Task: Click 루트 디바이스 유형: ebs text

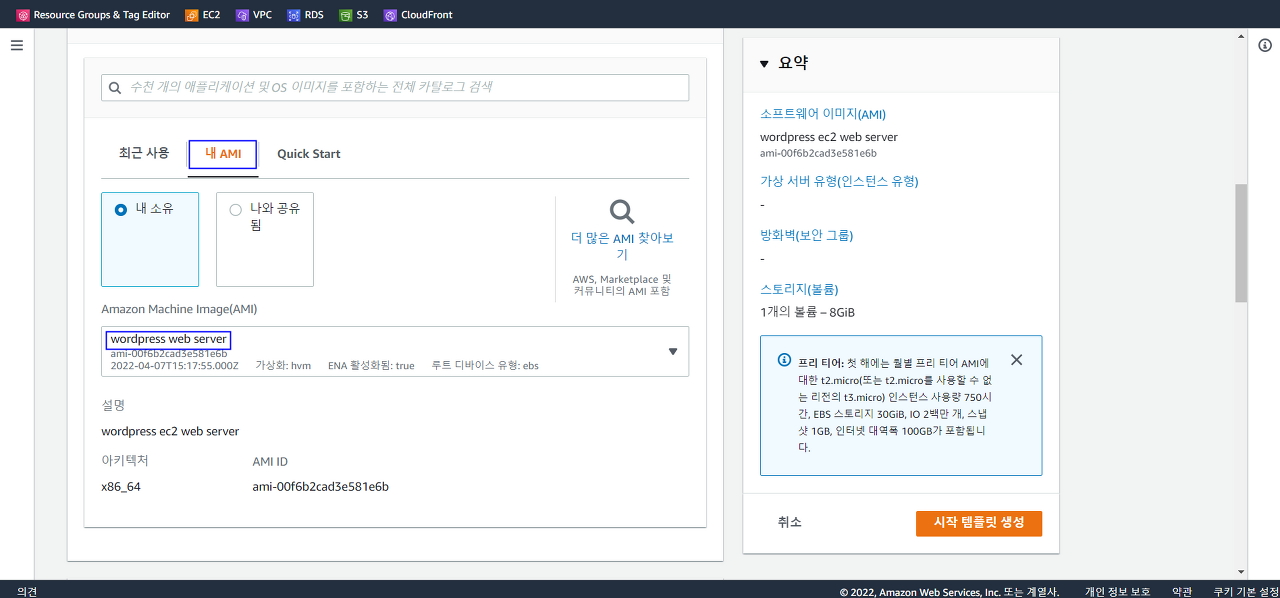Action: (x=485, y=366)
